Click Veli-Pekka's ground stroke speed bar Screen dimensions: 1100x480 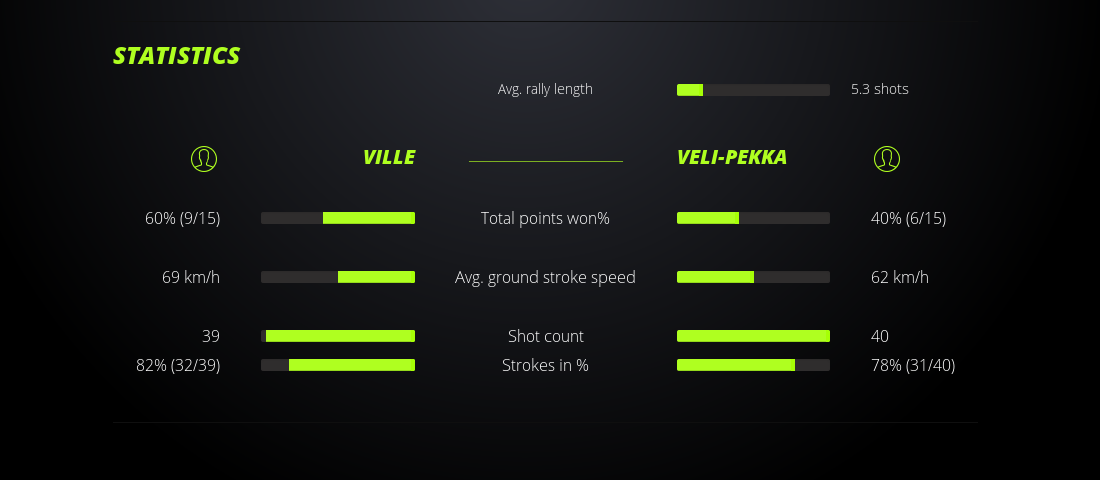tap(753, 277)
